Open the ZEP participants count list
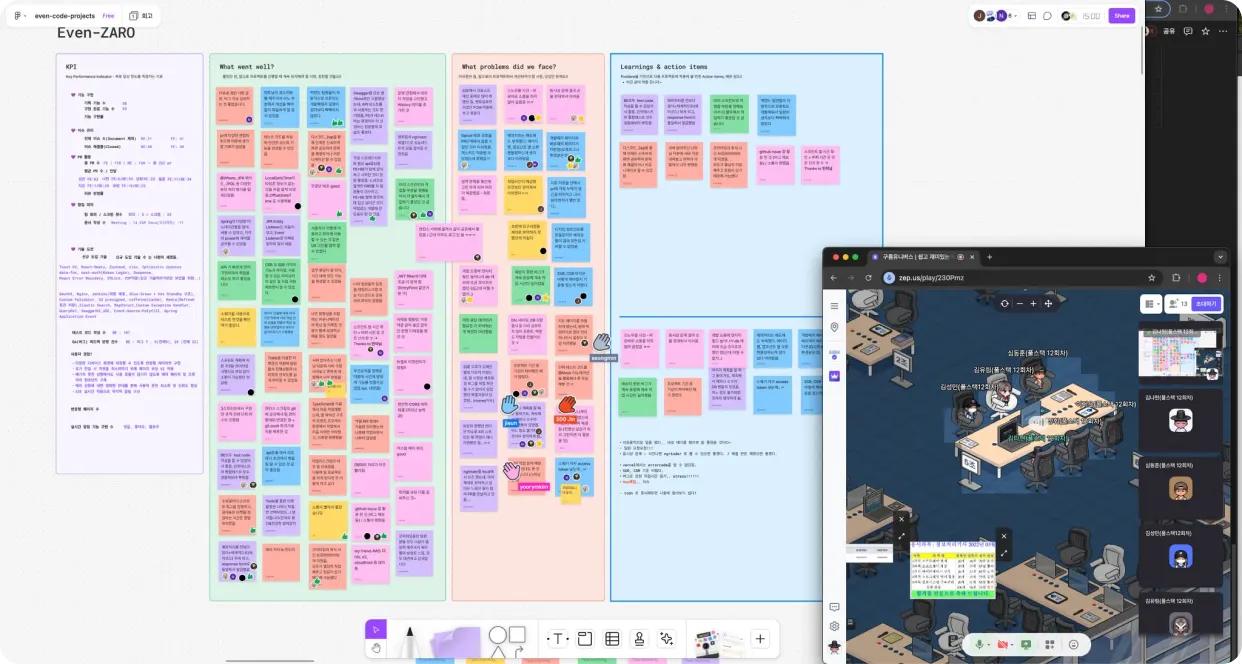1242x664 pixels. (x=1179, y=304)
